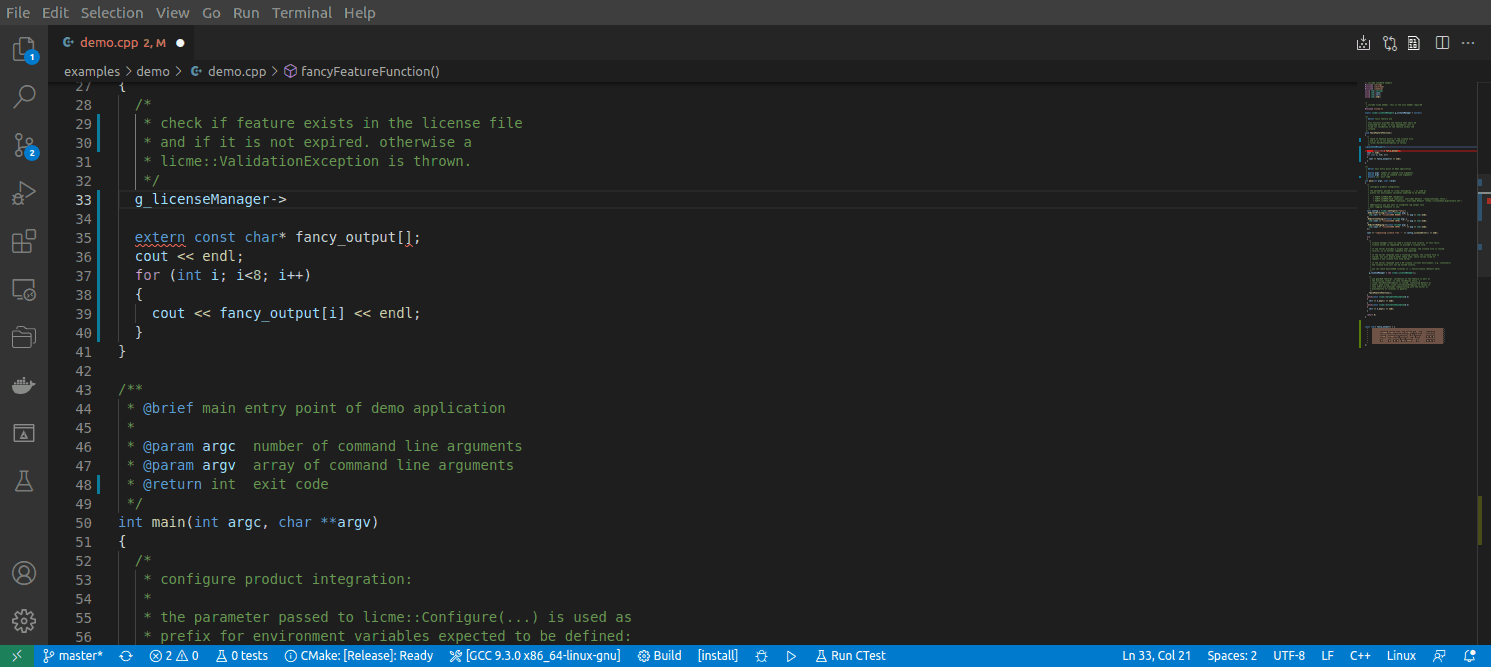
Task: Change the UTF-8 file encoding
Action: click(x=1289, y=656)
